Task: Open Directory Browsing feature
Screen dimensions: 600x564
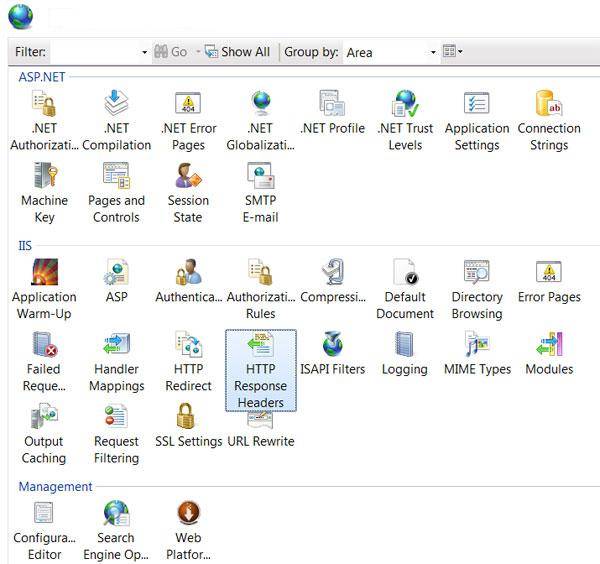Action: click(x=477, y=289)
